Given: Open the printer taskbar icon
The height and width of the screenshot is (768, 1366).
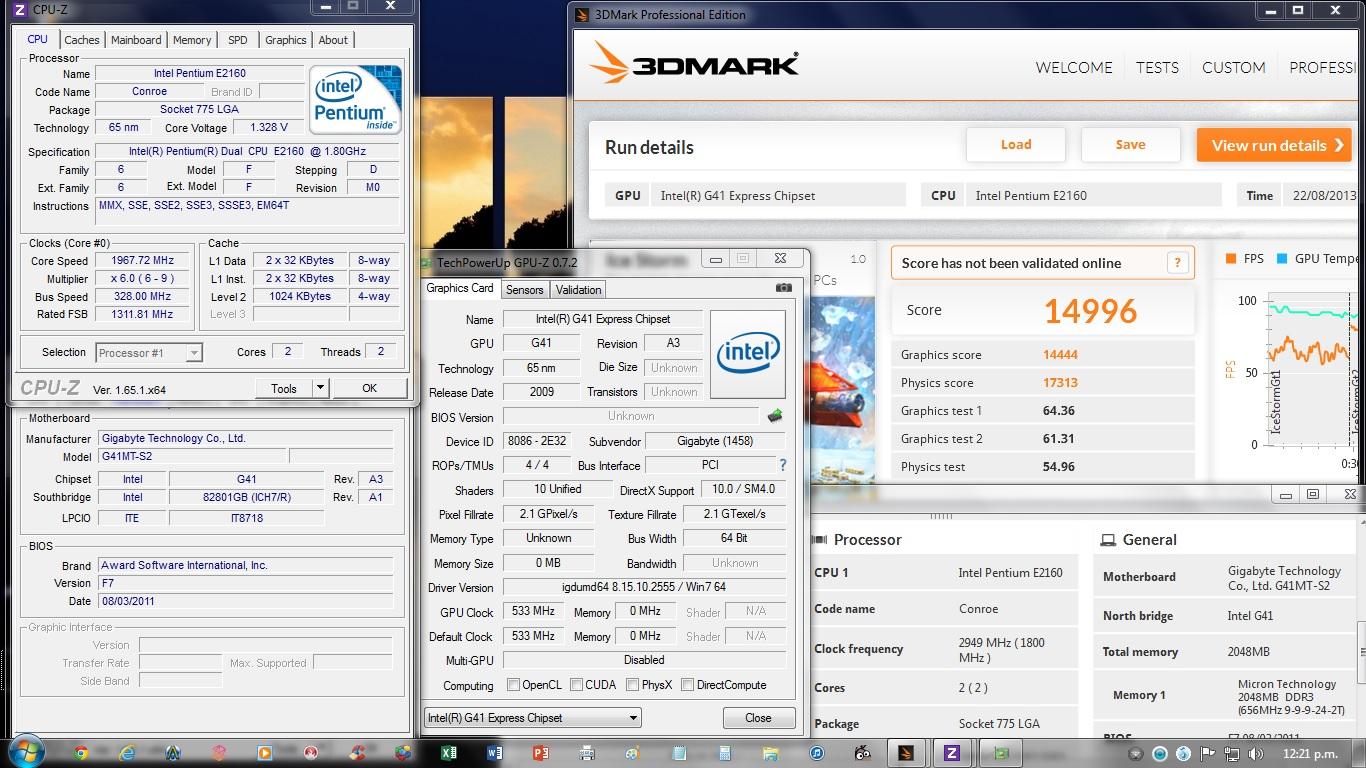Looking at the screenshot, I should 587,753.
